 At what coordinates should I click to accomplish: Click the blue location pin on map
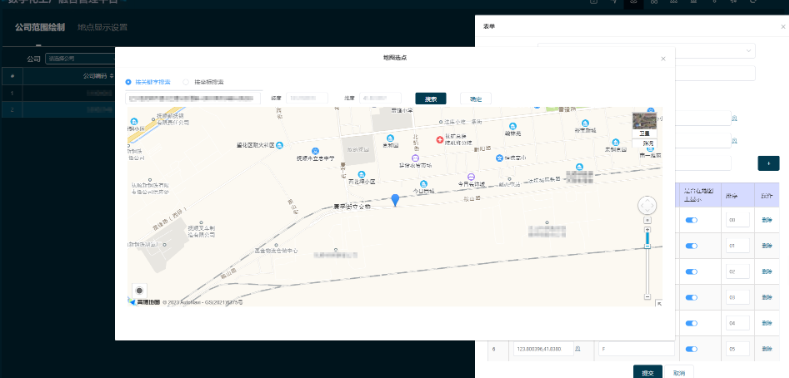pyautogui.click(x=396, y=200)
